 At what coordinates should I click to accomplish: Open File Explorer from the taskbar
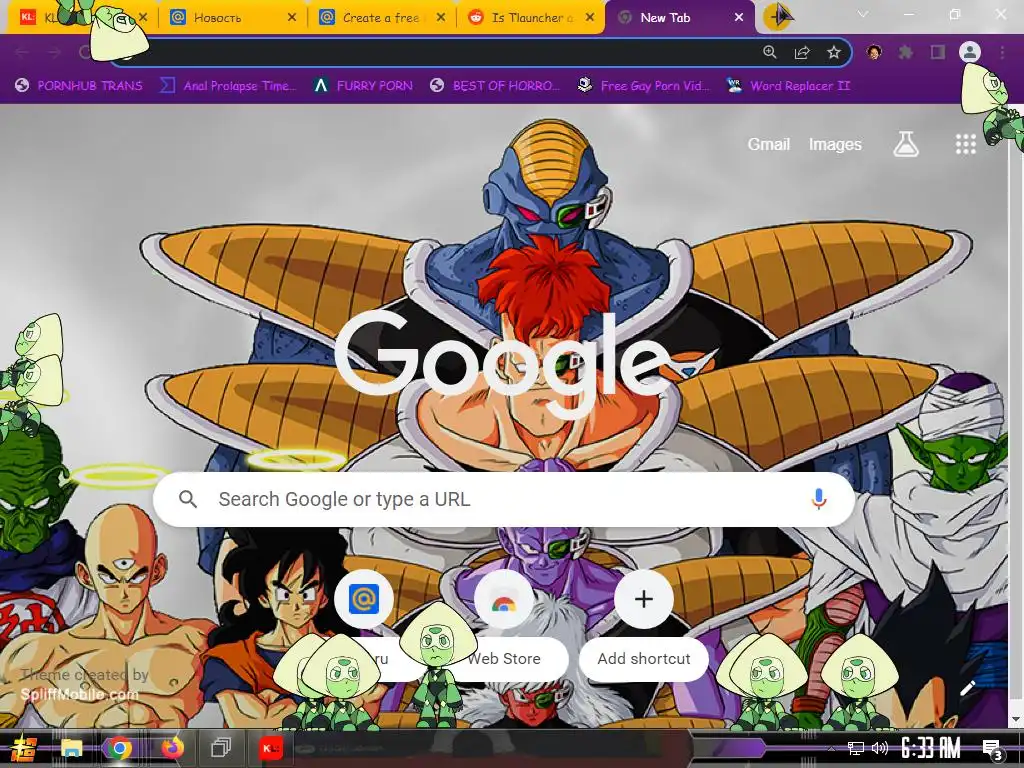point(72,748)
